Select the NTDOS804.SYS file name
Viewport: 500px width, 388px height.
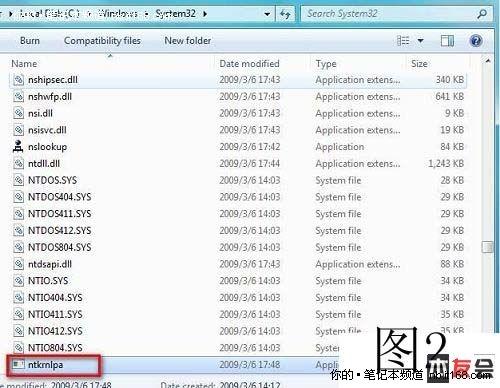point(60,247)
